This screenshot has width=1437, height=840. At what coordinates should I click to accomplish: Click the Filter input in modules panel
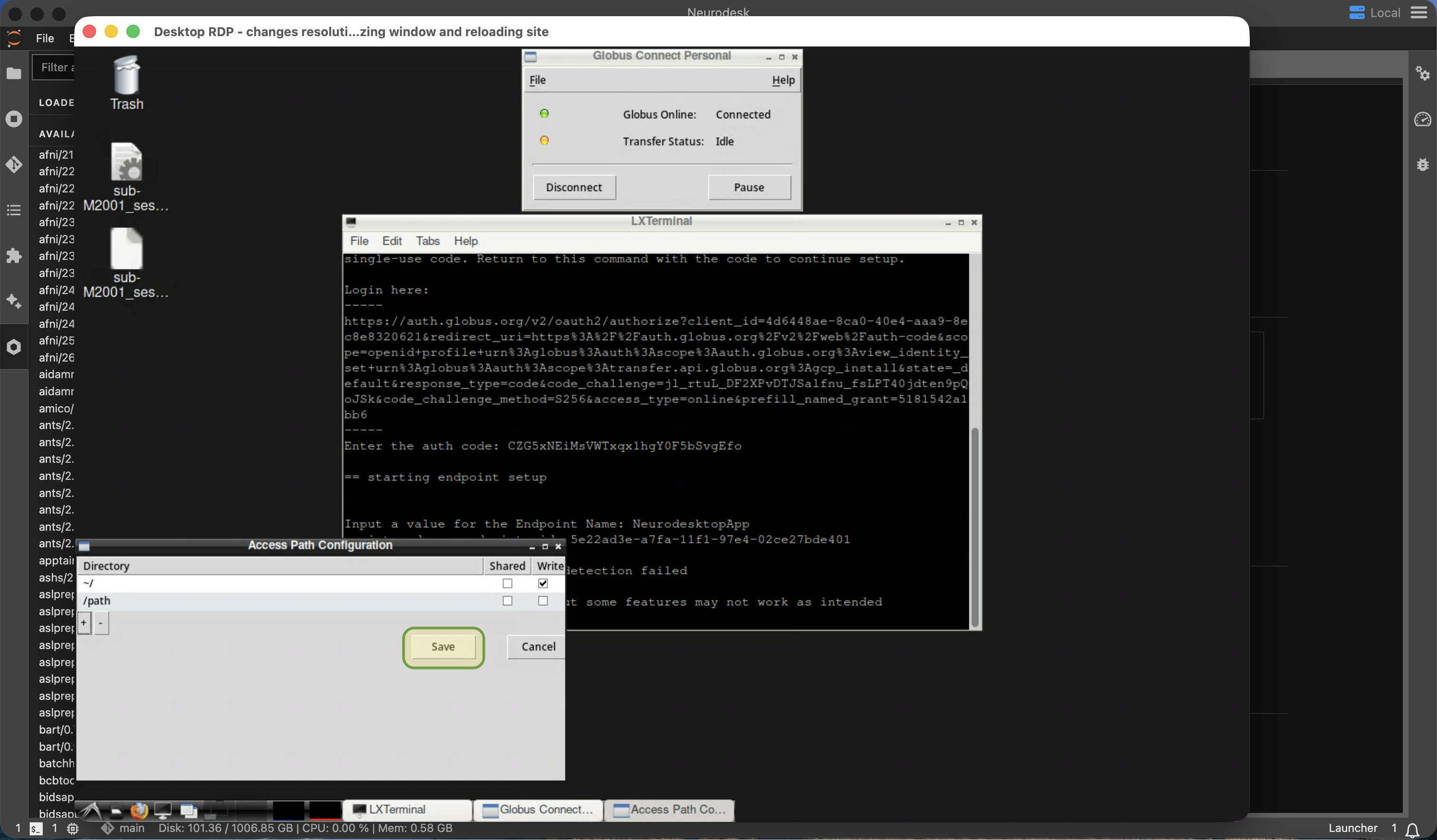[54, 67]
